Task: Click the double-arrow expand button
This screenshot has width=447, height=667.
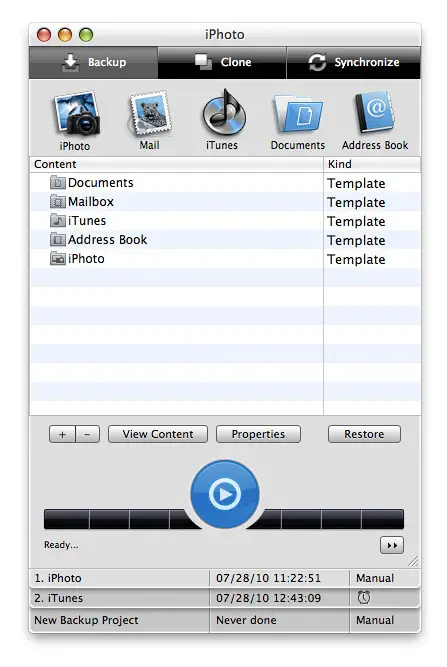Action: tap(392, 545)
